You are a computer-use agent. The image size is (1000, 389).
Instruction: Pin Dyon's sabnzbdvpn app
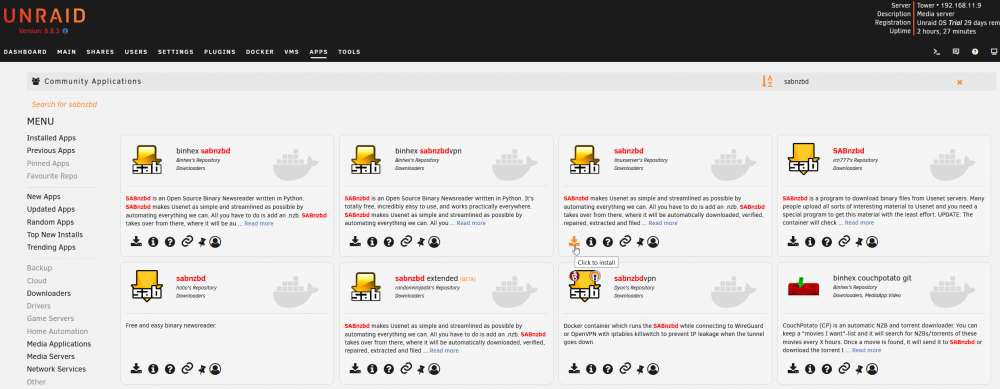coord(640,369)
